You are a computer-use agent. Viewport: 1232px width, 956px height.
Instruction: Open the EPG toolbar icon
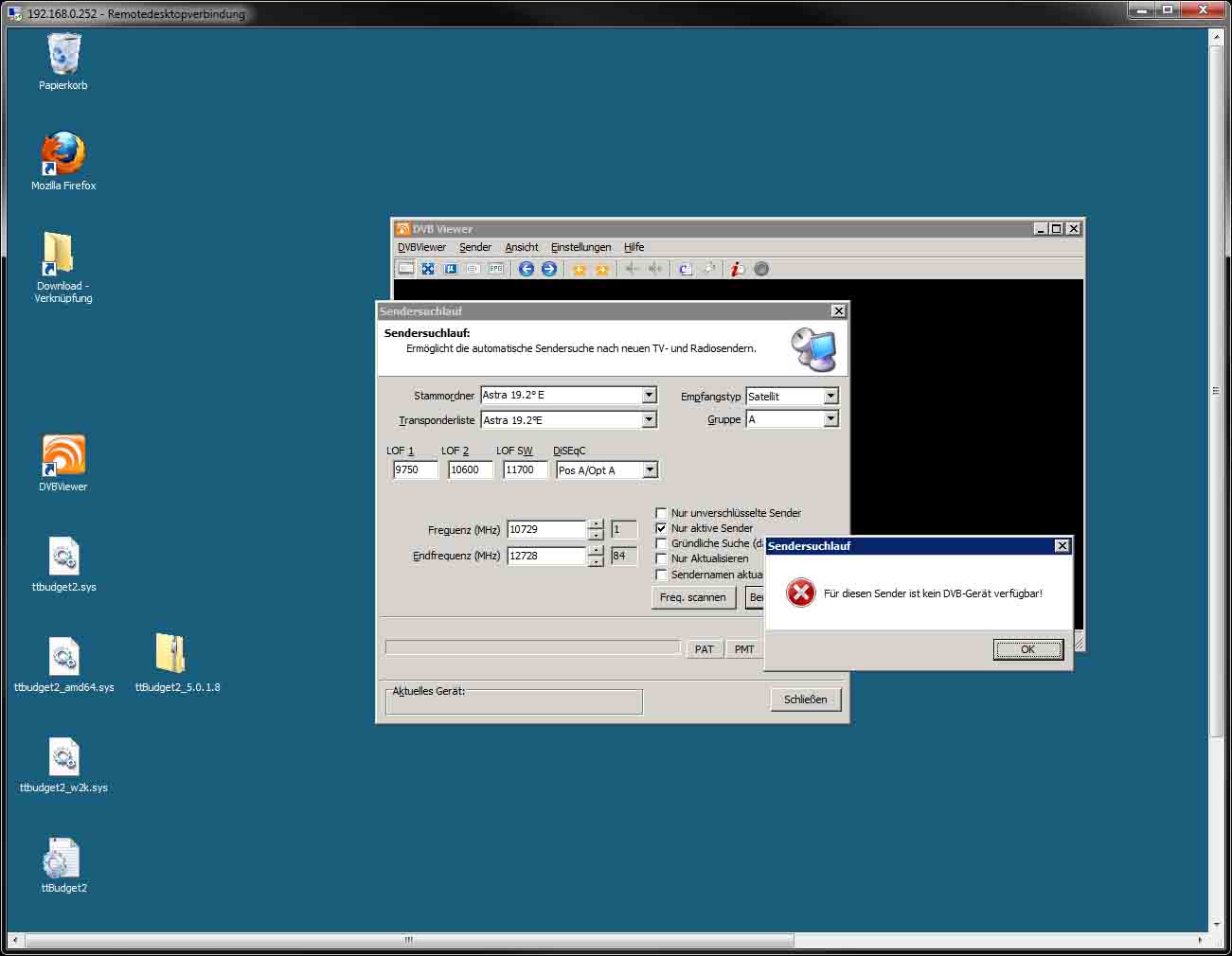coord(495,269)
